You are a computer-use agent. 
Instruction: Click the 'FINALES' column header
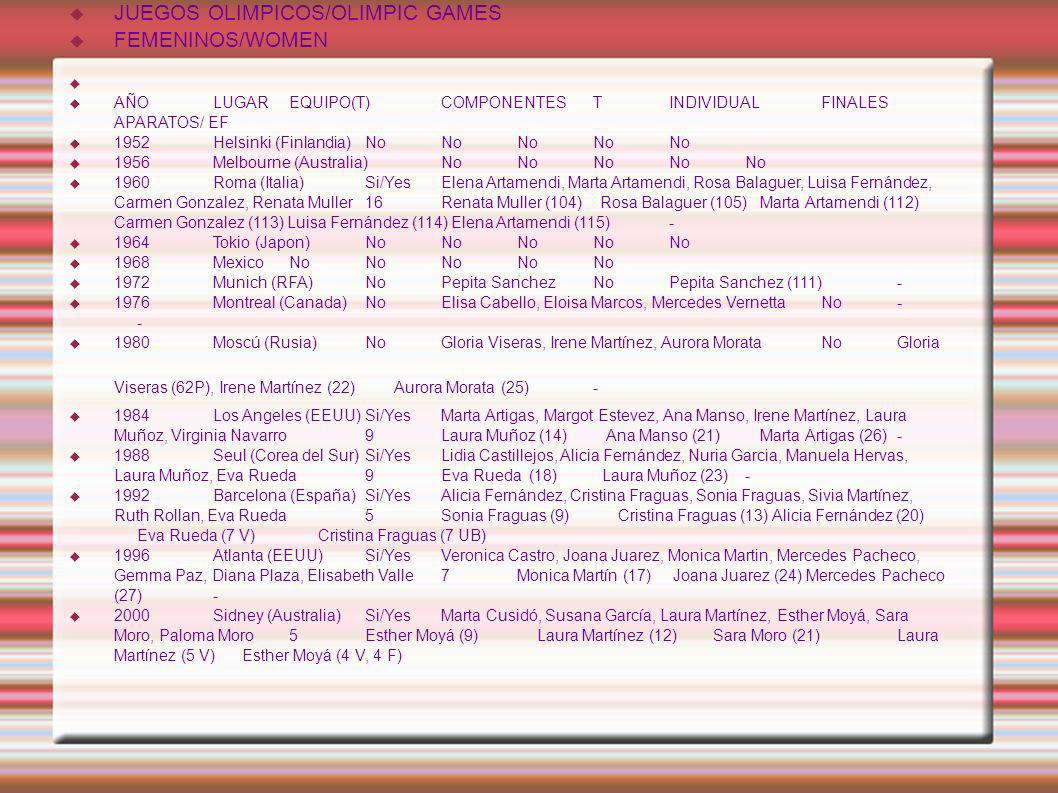[854, 103]
